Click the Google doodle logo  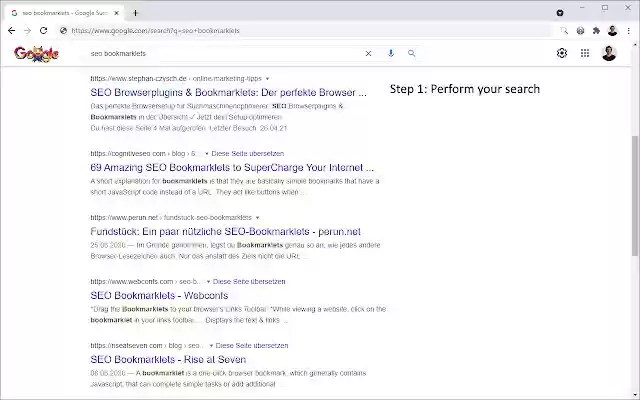(x=36, y=53)
